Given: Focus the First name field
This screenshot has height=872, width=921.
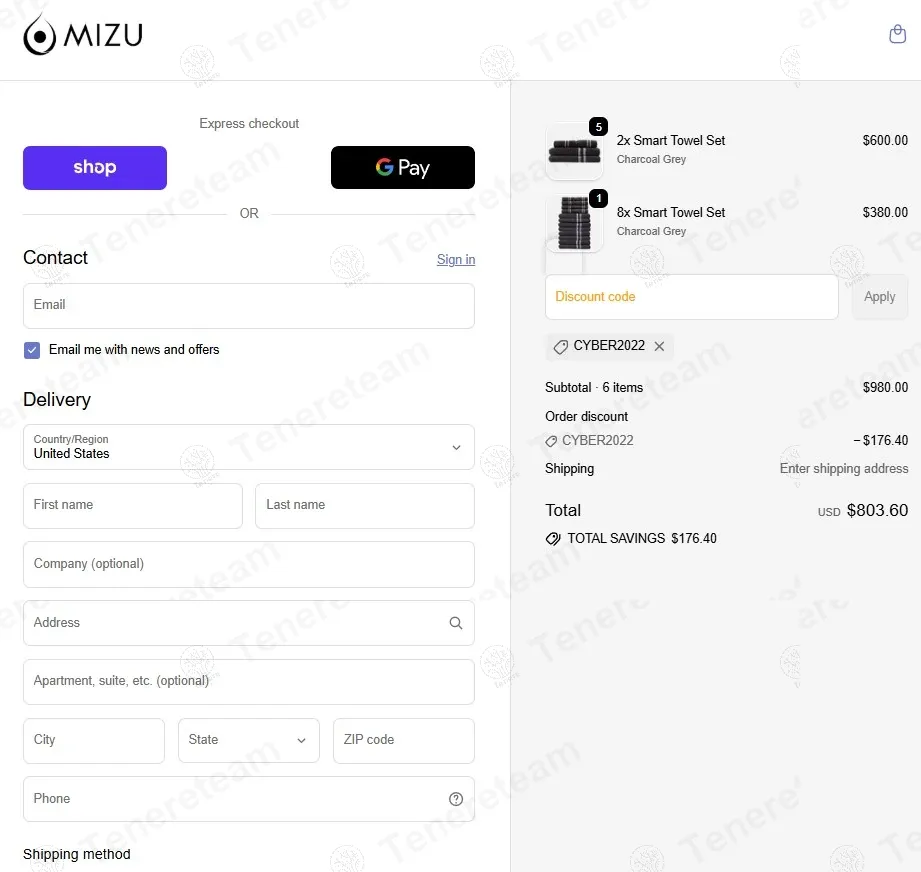Looking at the screenshot, I should 133,506.
